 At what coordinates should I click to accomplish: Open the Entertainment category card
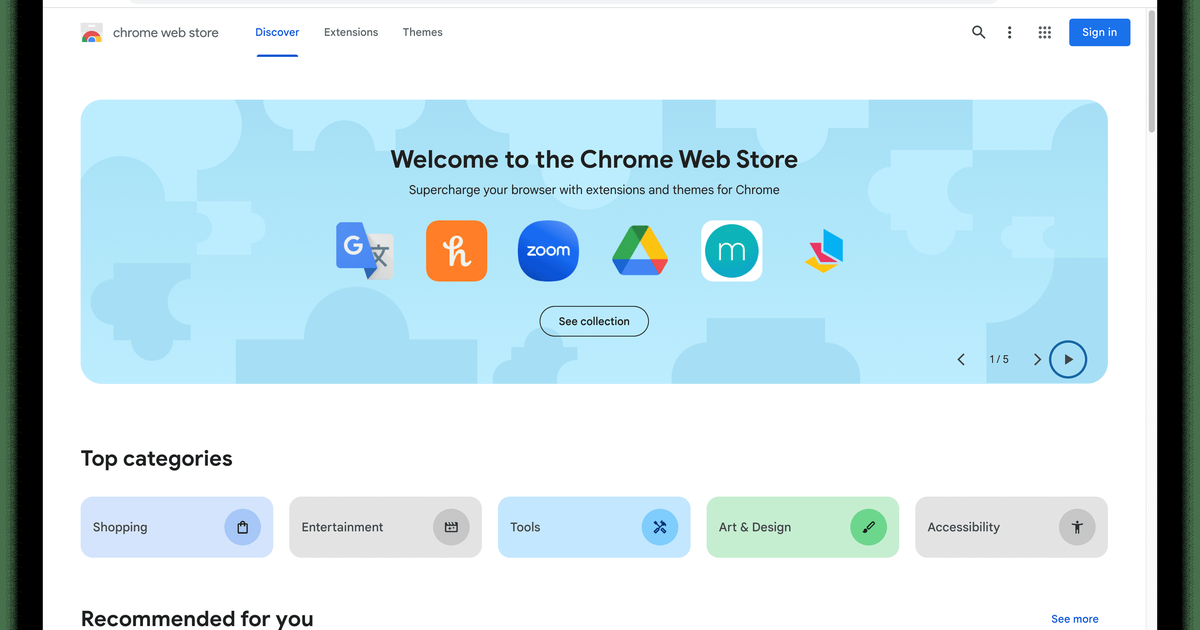385,527
